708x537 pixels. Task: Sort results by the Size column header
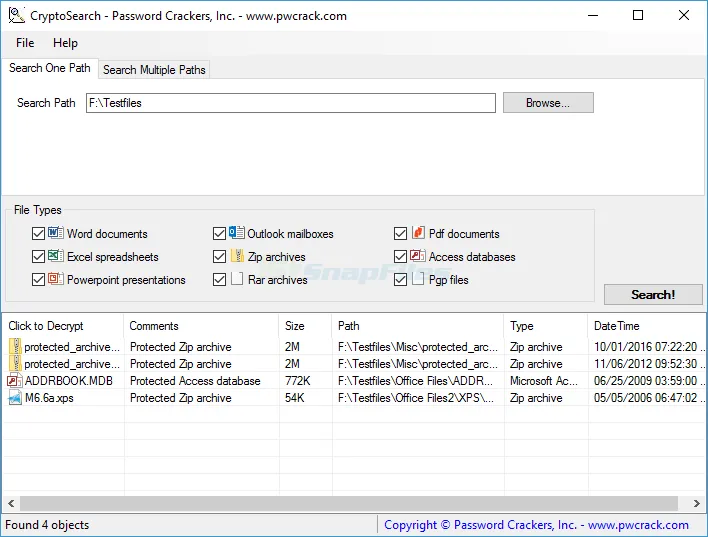pos(305,326)
